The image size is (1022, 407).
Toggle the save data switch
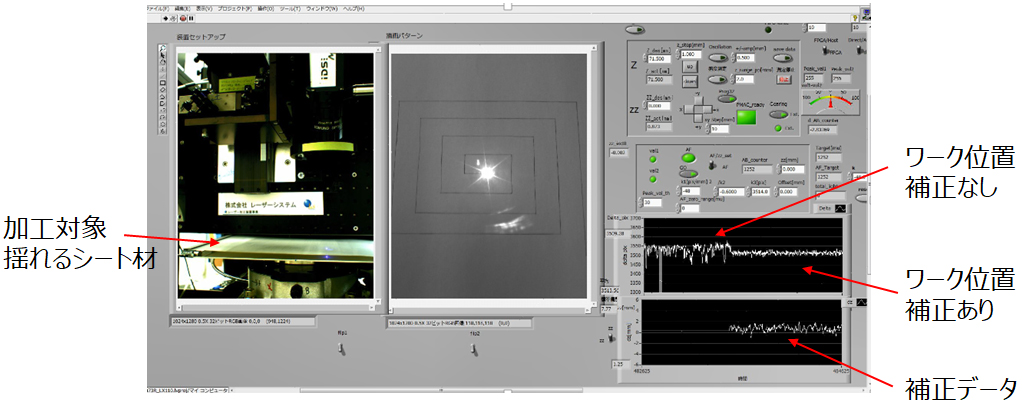[x=782, y=58]
